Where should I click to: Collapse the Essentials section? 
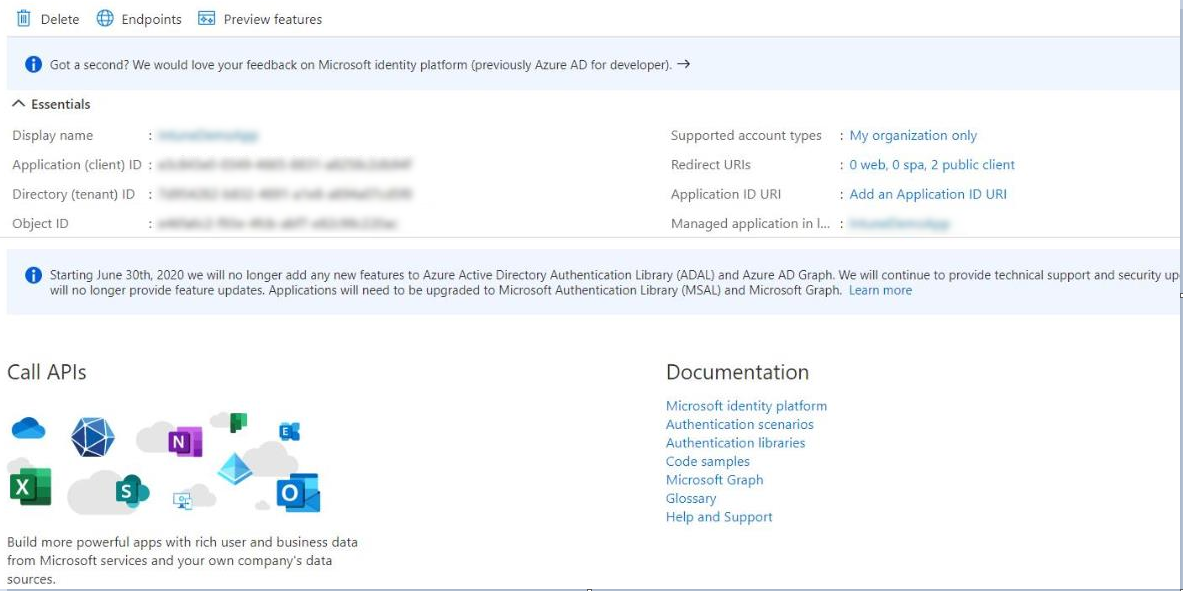click(x=19, y=104)
